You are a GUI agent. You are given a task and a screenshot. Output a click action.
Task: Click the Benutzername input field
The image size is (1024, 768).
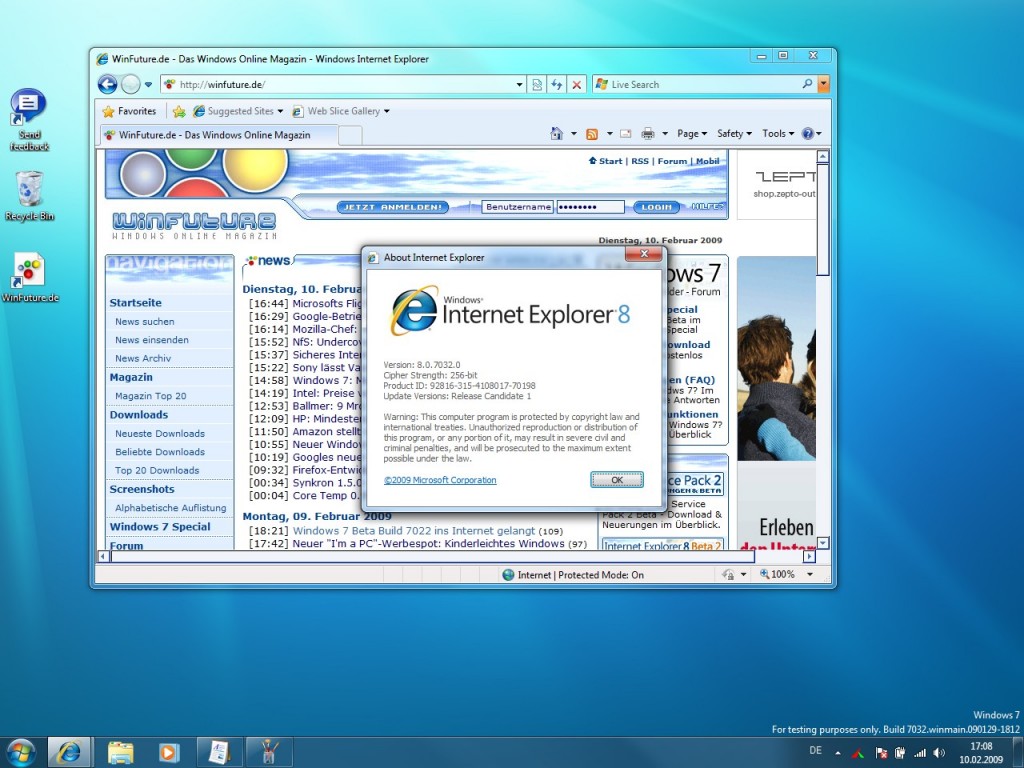coord(518,207)
